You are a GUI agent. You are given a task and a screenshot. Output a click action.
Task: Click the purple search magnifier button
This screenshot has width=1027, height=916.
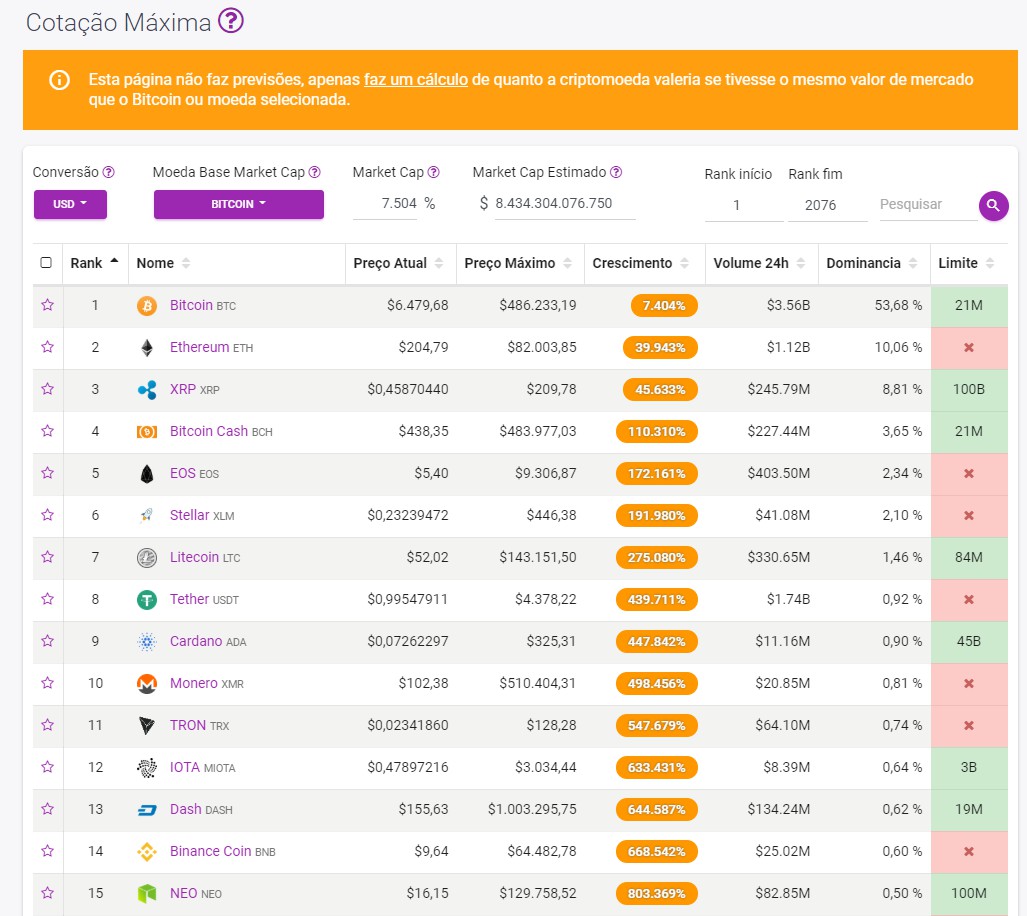point(993,206)
